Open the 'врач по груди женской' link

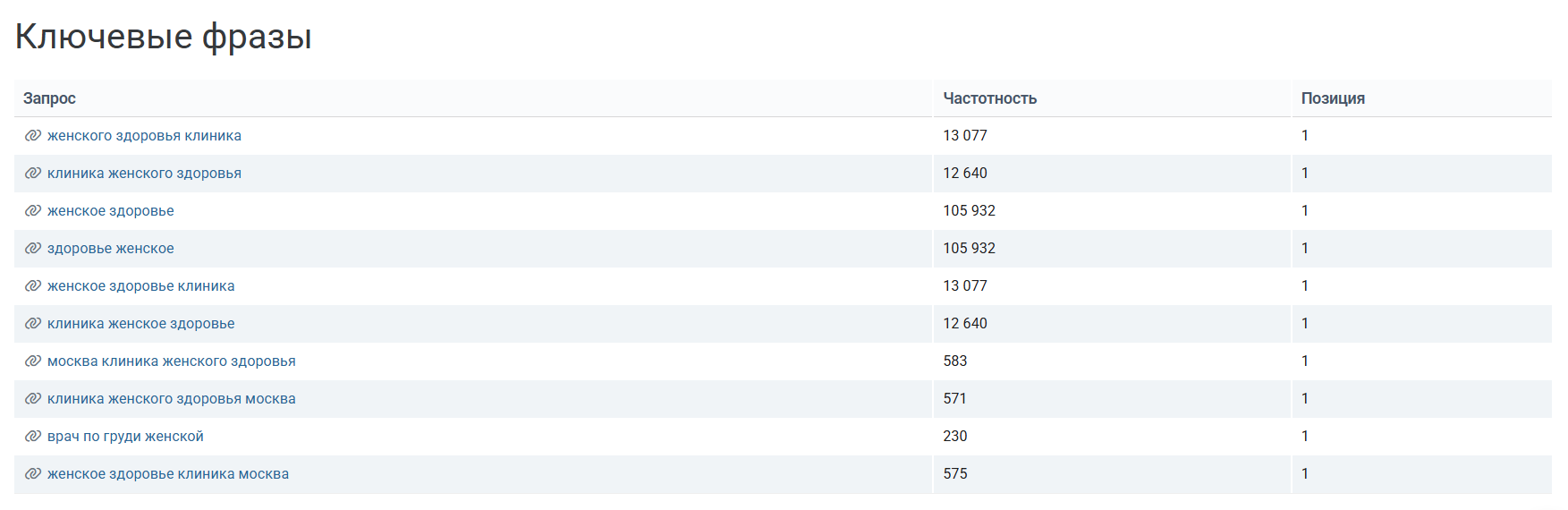[125, 437]
